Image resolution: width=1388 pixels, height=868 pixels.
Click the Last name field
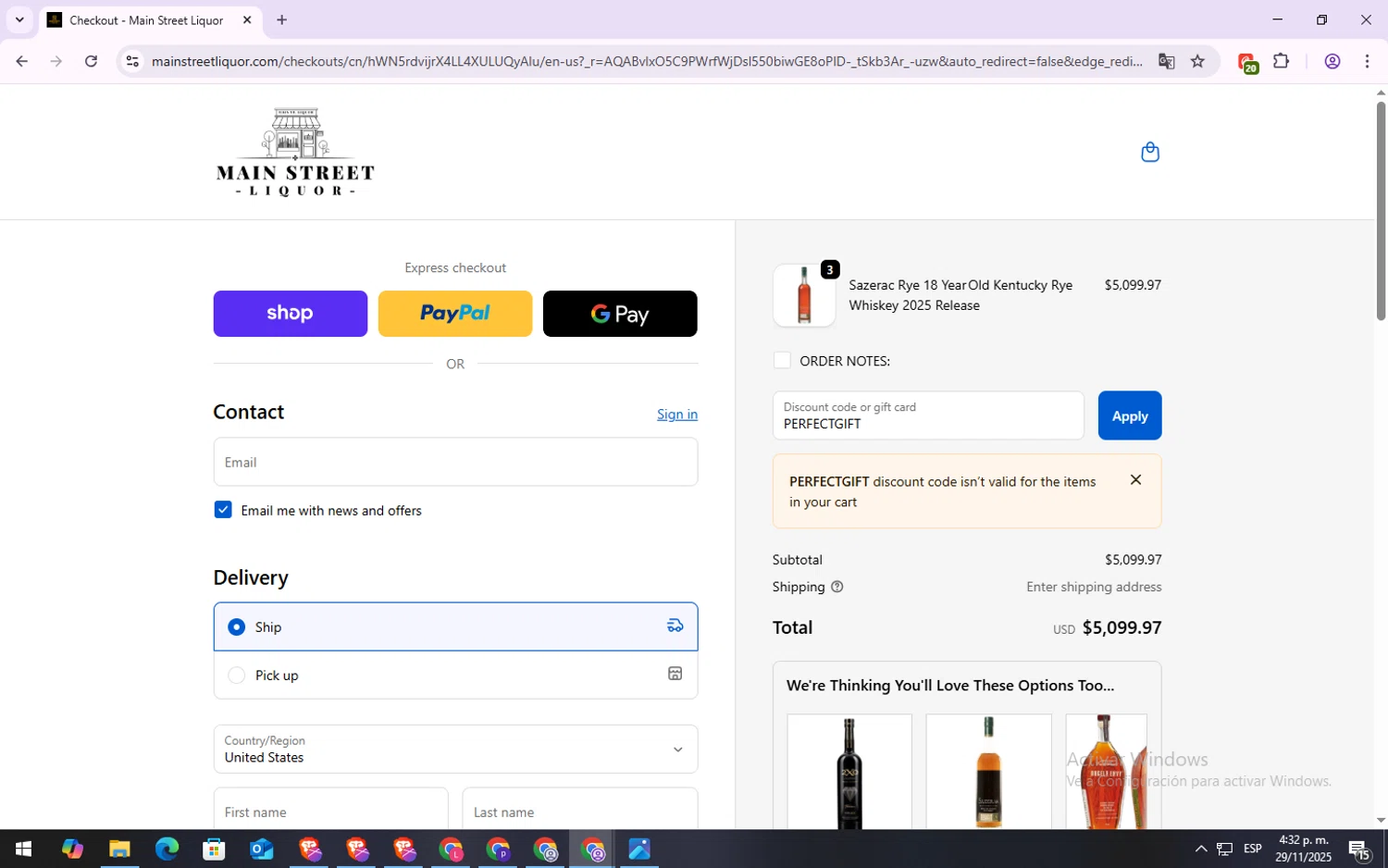580,808
